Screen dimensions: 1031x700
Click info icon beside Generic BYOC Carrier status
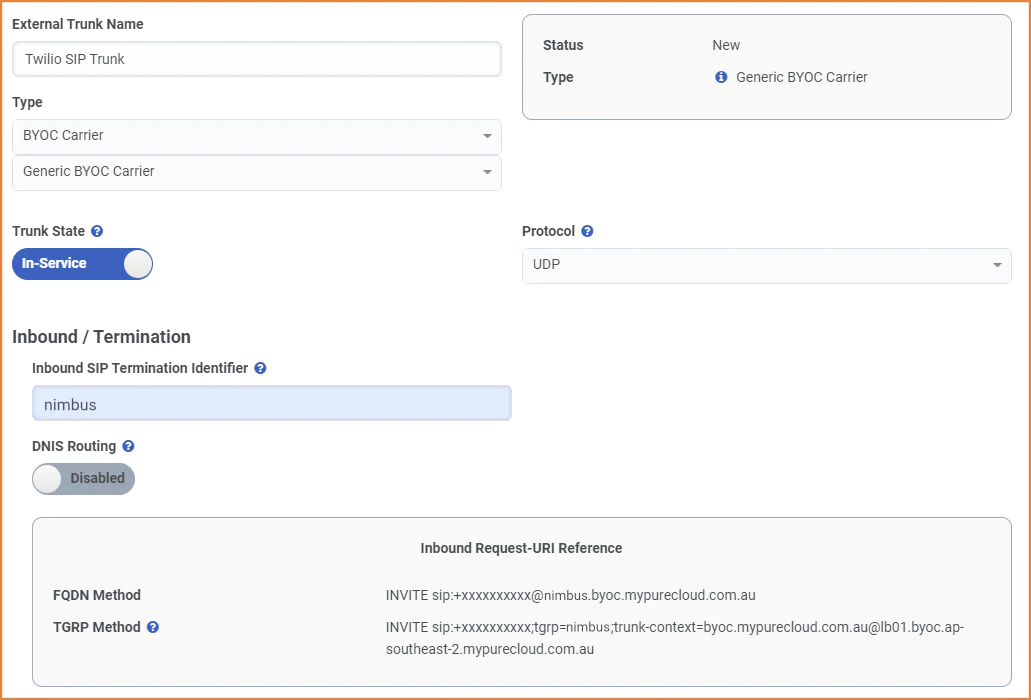[x=721, y=77]
